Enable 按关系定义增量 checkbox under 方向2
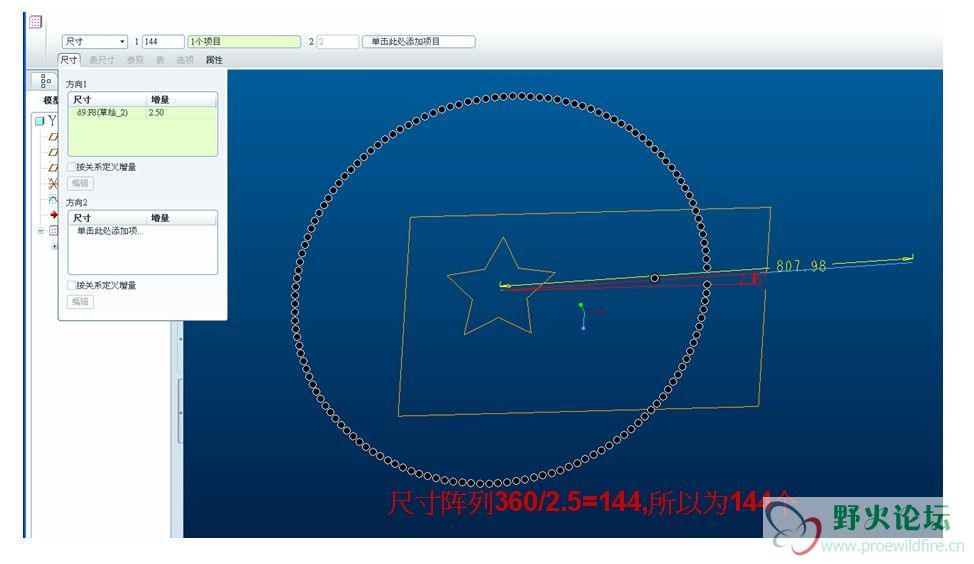974x564 pixels. [x=71, y=285]
